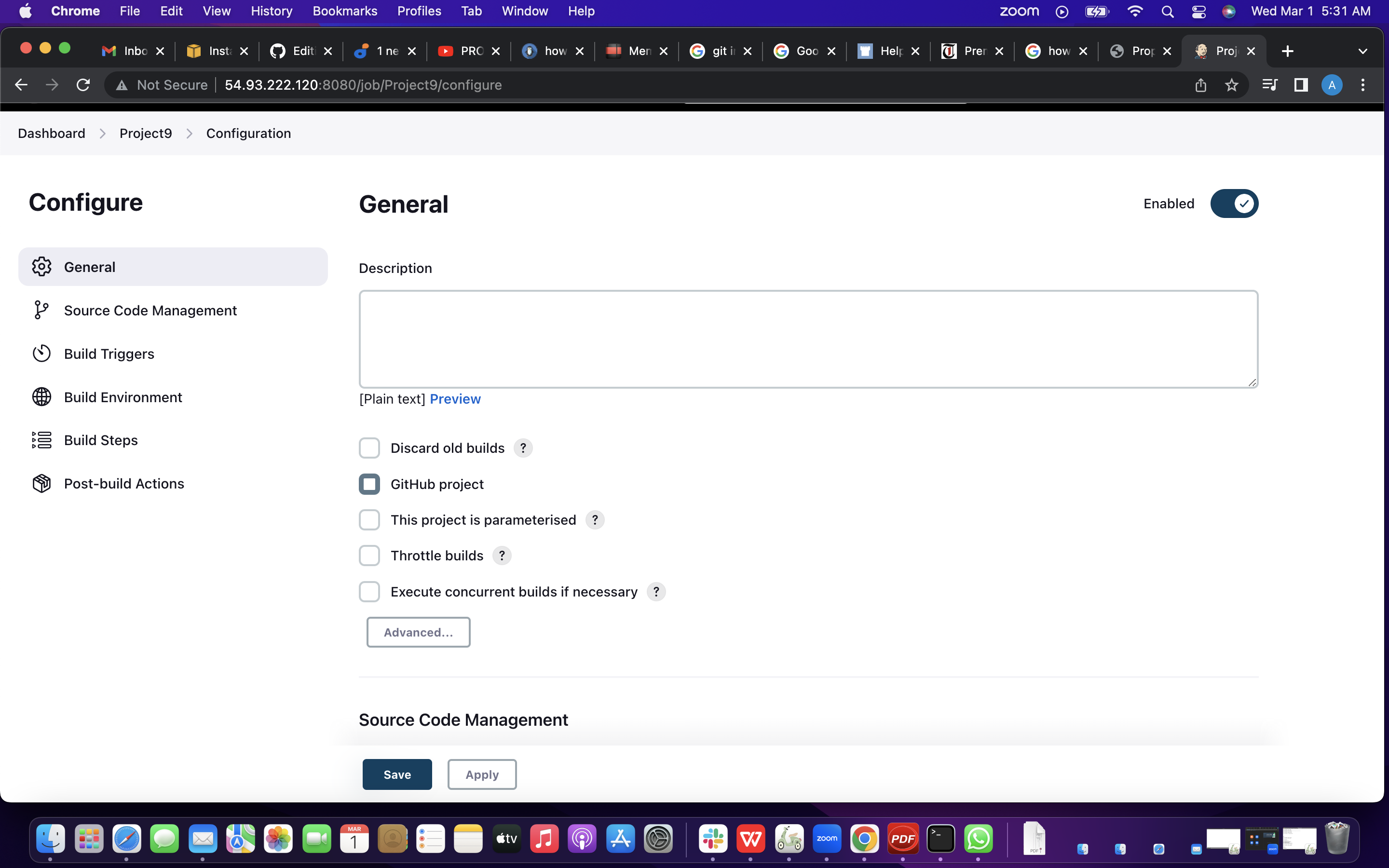Viewport: 1389px width, 868px height.
Task: Check Execute concurrent builds if necessary
Action: (369, 592)
